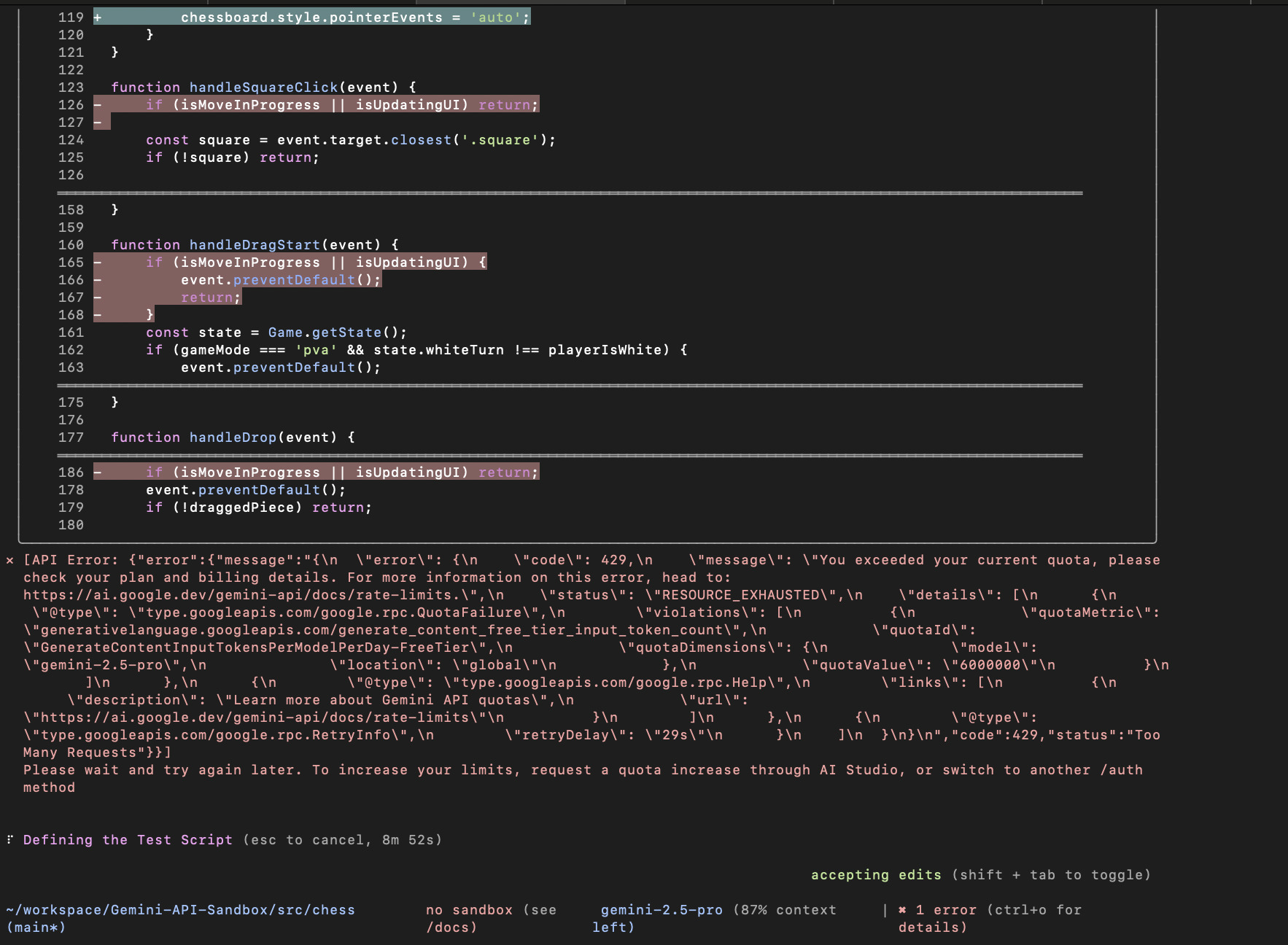Click 'event.preventDefault();' on line 178
This screenshot has width=1288, height=945.
coord(246,490)
